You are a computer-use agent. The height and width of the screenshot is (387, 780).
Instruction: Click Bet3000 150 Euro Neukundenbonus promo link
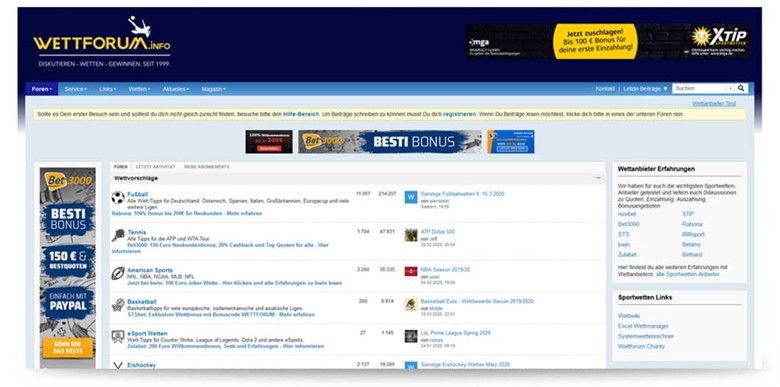point(220,248)
